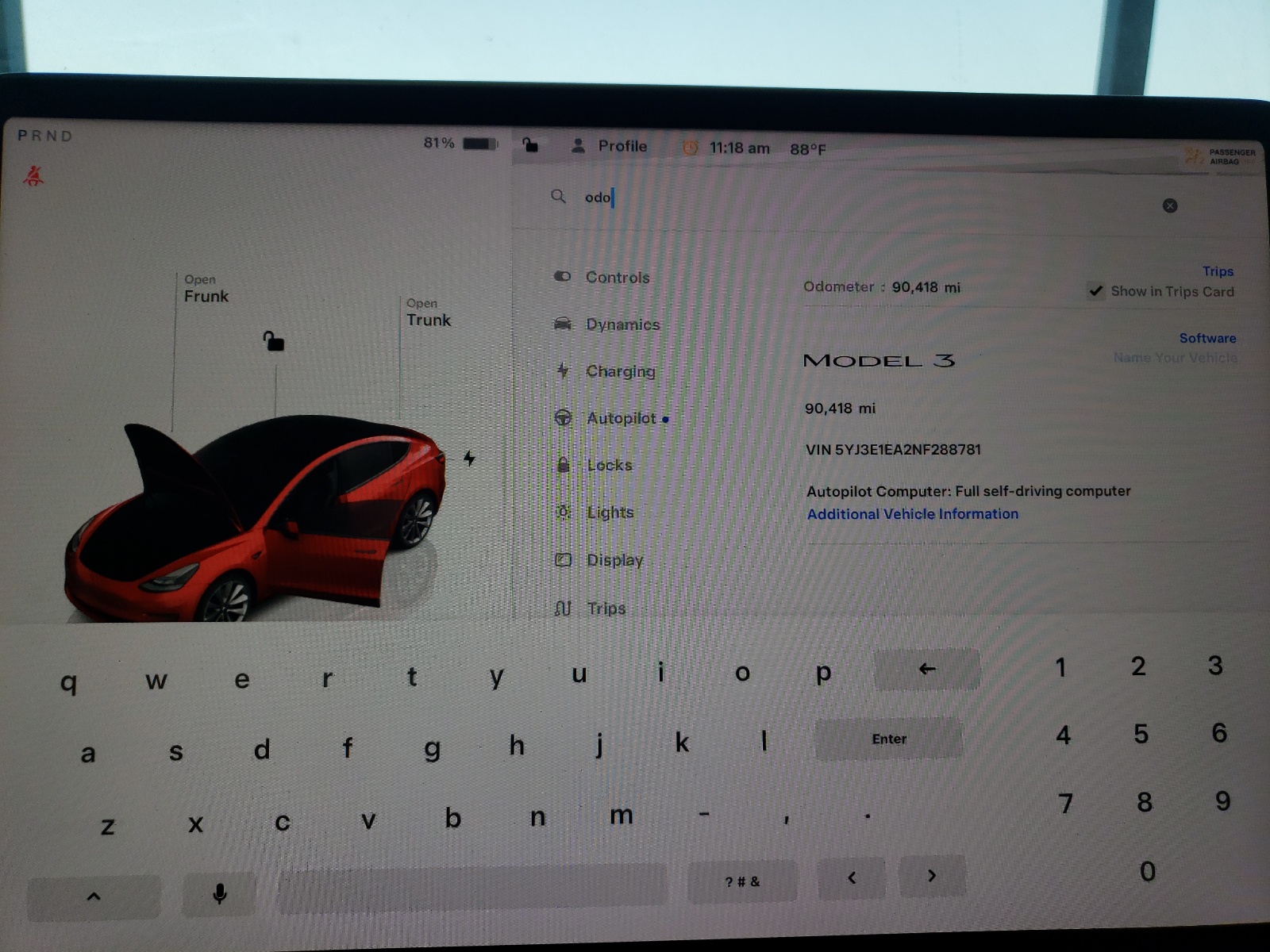
Task: Tap the keyboard backspace arrow key
Action: click(927, 670)
